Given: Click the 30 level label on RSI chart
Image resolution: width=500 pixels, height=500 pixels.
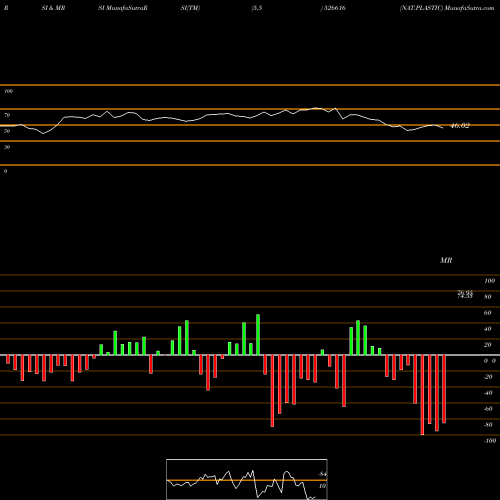Looking at the screenshot, I should [x=7, y=147].
